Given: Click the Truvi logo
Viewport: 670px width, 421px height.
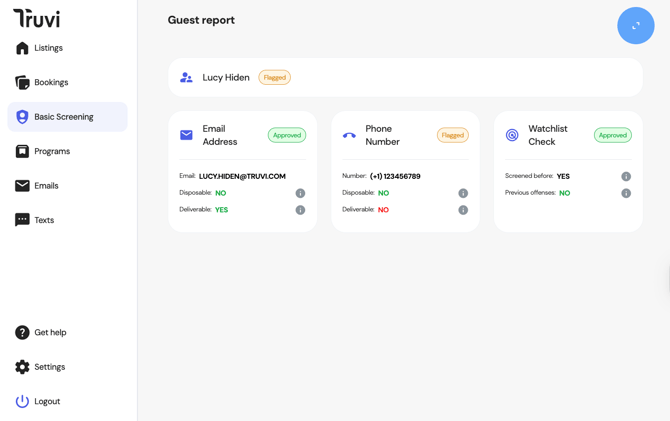Looking at the screenshot, I should point(36,18).
